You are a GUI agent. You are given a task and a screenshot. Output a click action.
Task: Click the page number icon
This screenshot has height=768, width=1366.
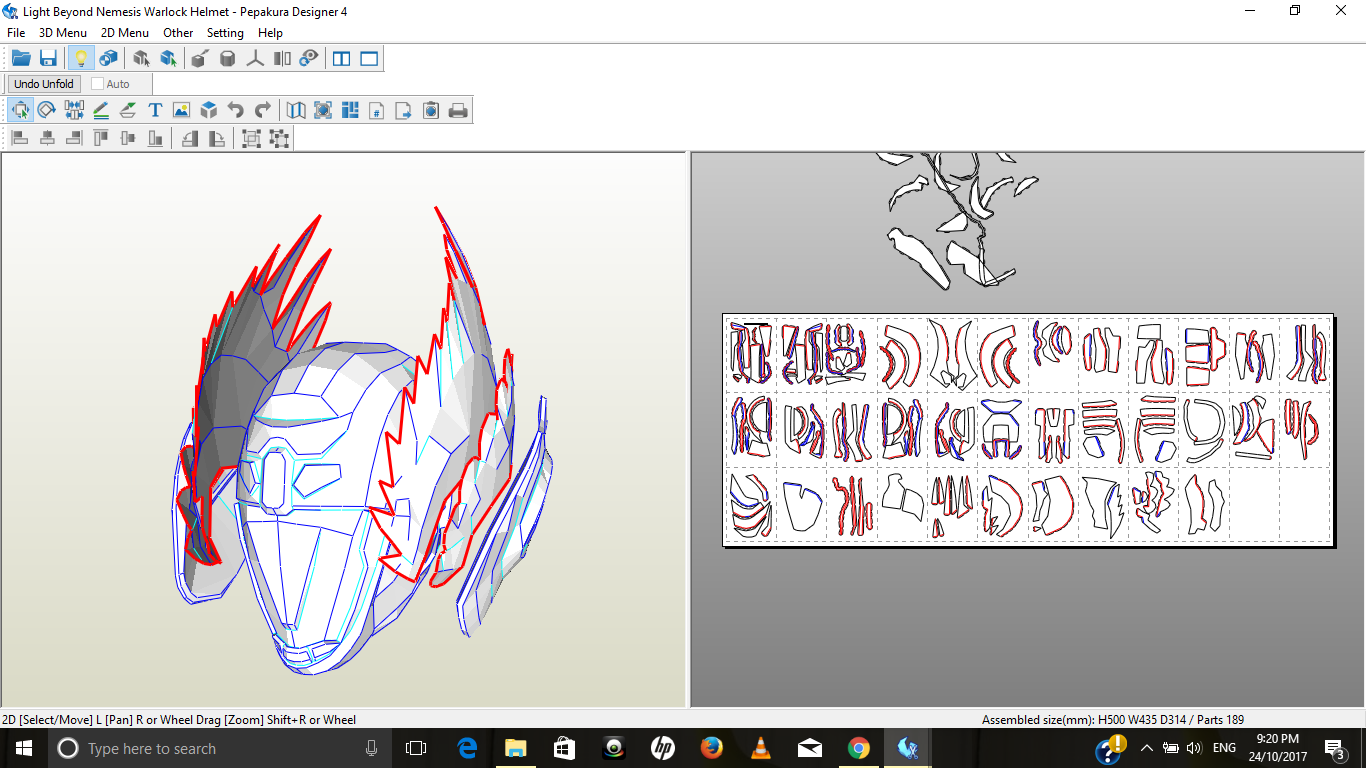click(377, 110)
